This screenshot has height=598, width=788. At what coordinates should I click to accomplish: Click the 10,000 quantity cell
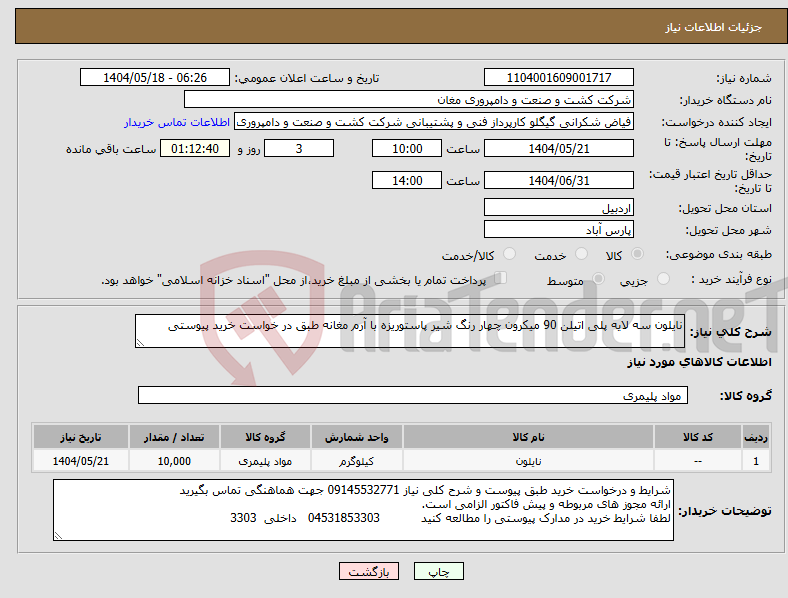[174, 461]
